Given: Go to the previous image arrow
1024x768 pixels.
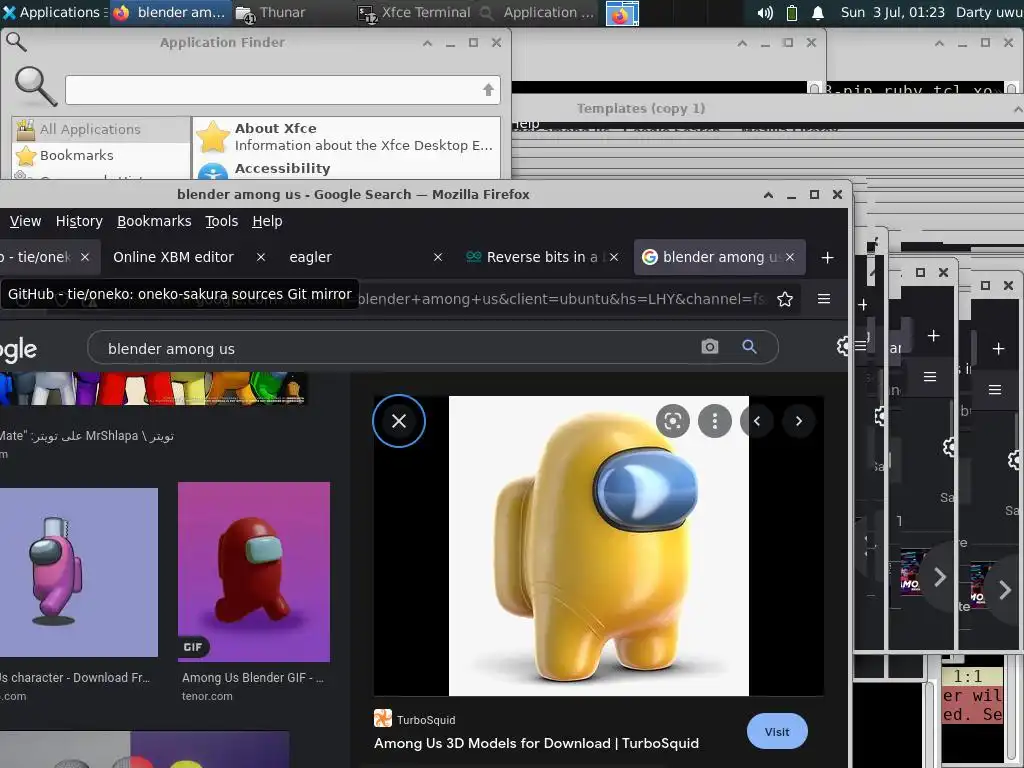Looking at the screenshot, I should click(757, 421).
